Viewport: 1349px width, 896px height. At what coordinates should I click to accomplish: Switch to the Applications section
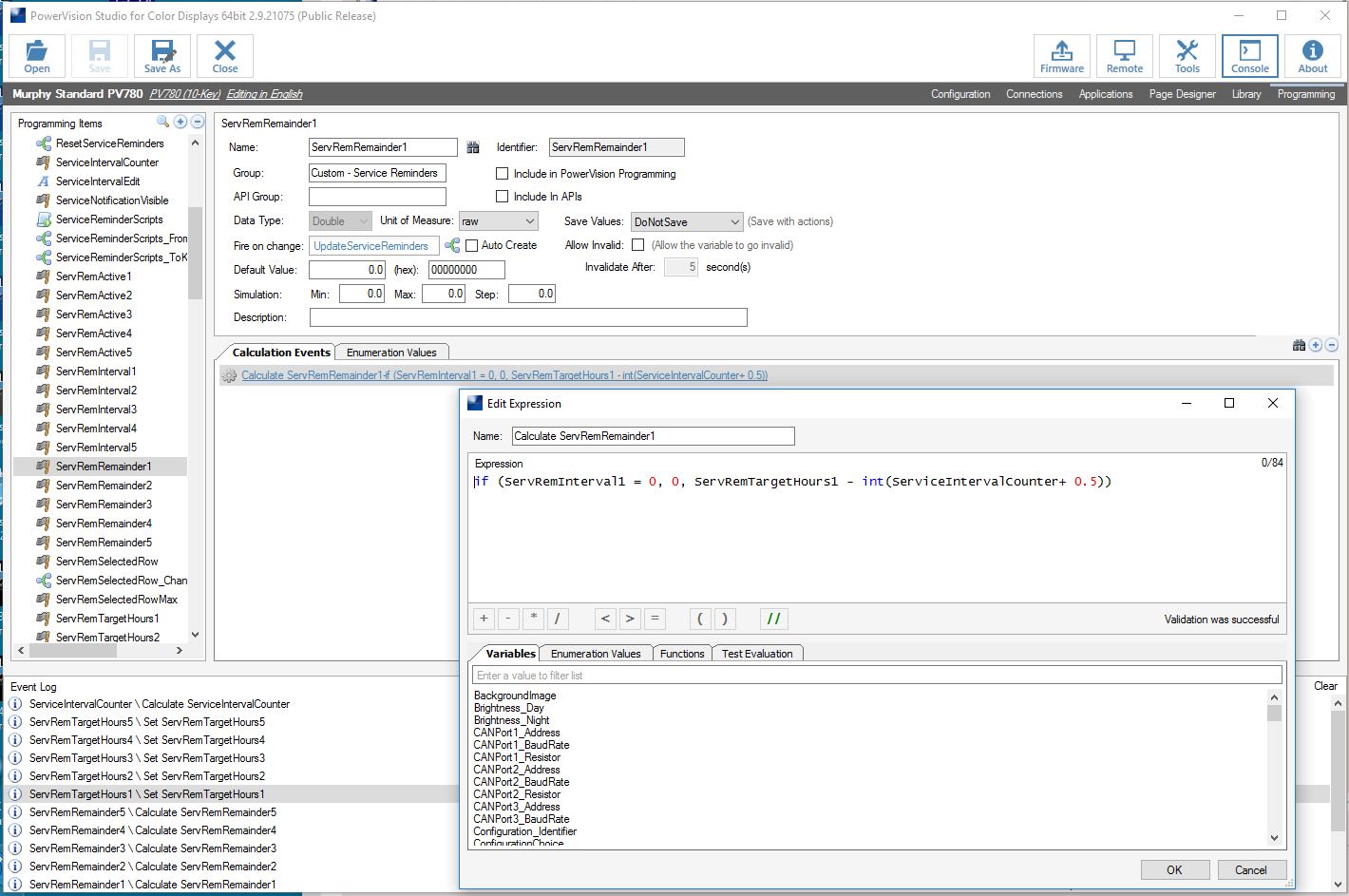coord(1106,94)
